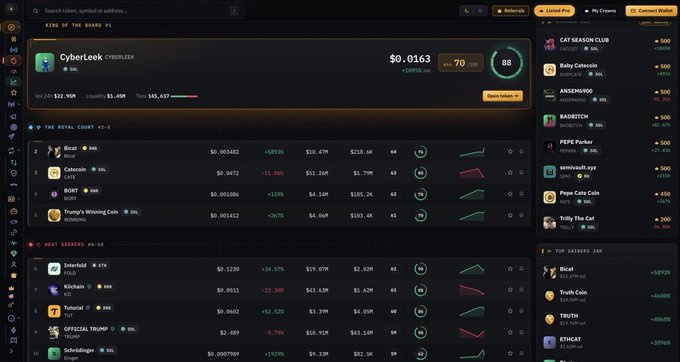Expand submenu arrow beside info icon
Viewport: 680px width, 362px height.
pyautogui.click(x=19, y=318)
